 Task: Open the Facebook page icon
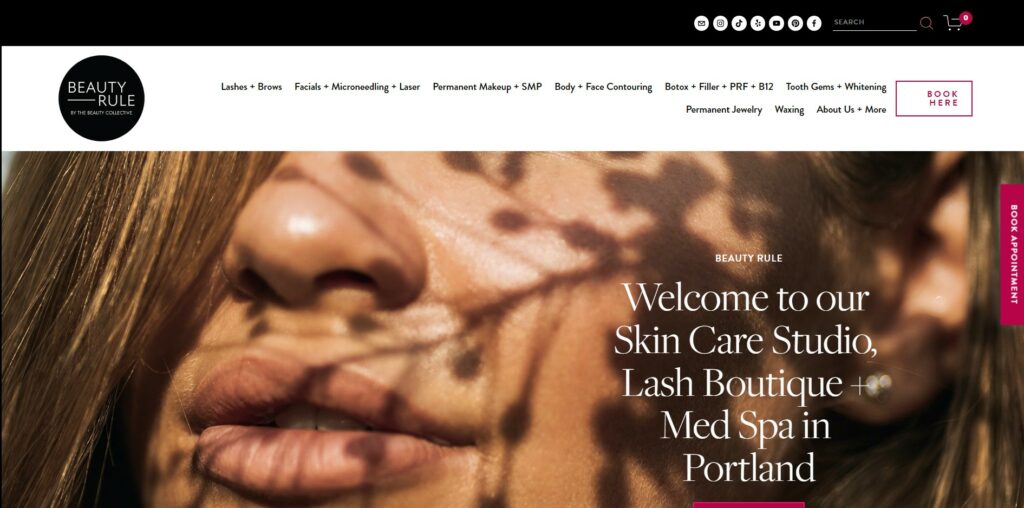[814, 24]
